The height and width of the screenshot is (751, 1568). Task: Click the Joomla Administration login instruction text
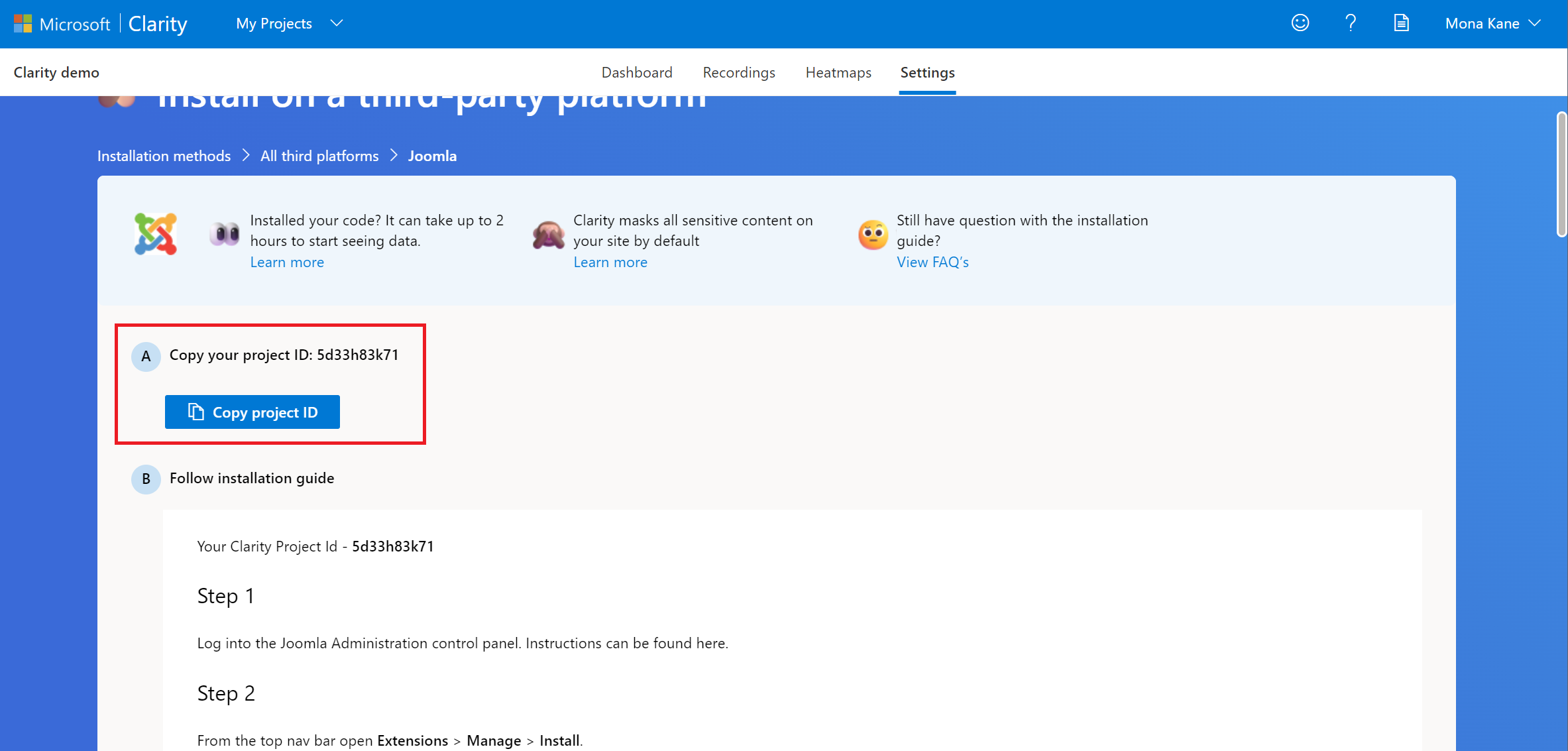coord(463,643)
